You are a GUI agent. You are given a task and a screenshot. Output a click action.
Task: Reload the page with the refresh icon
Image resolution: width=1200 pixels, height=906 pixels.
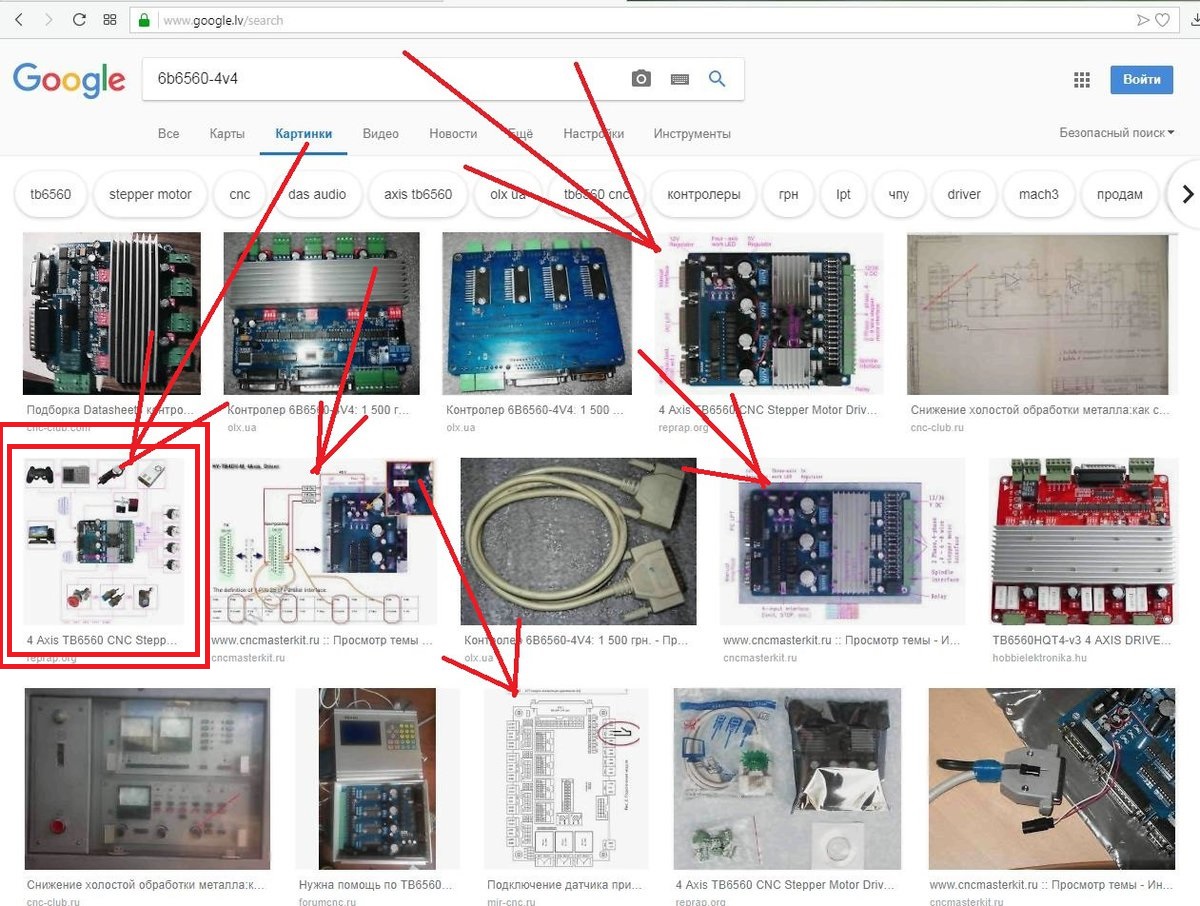point(80,19)
